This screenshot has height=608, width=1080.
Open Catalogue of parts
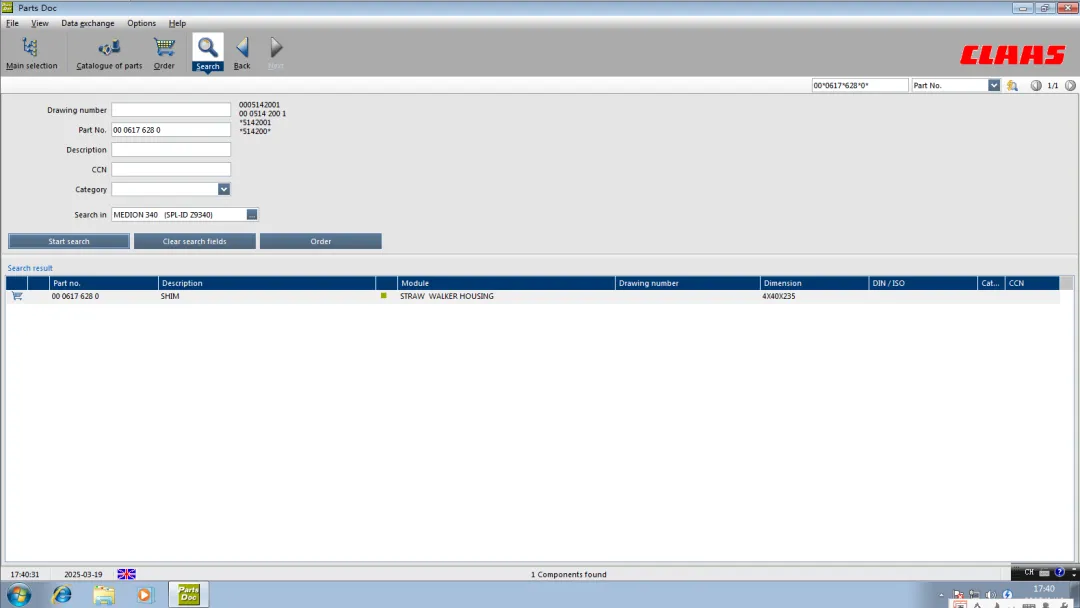click(x=109, y=53)
